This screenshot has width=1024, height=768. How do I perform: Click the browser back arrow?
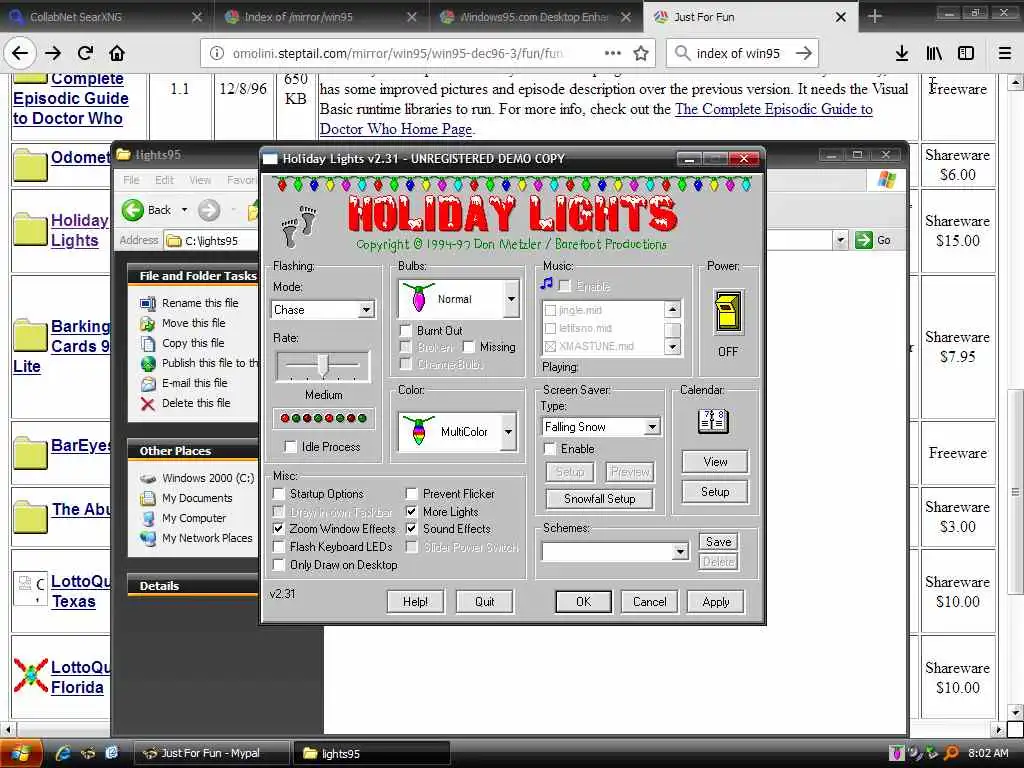click(20, 53)
